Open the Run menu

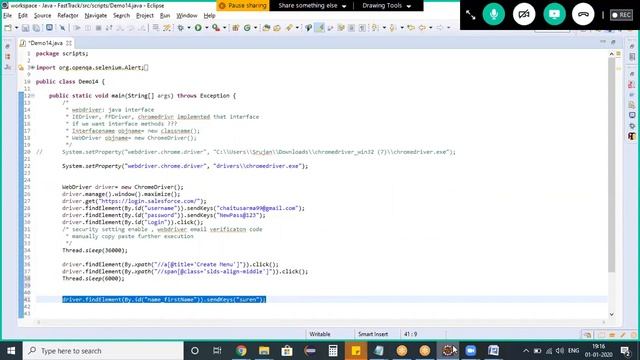(165, 16)
